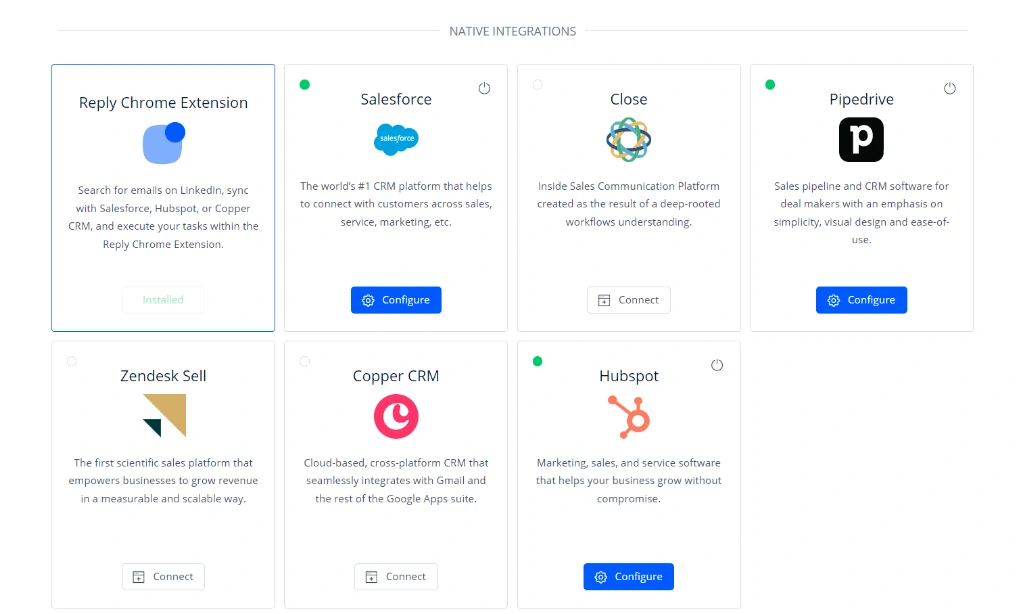
Task: Click the Copper CRM pink logo
Action: pos(396,416)
